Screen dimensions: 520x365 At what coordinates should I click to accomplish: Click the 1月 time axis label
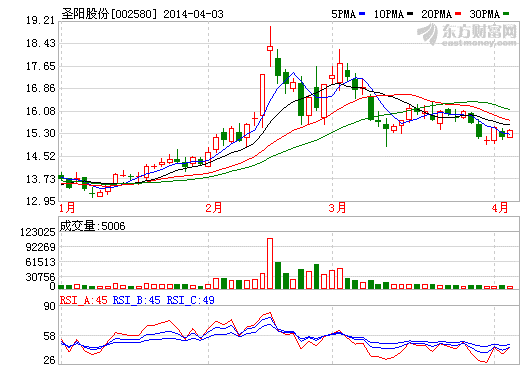tap(67, 208)
